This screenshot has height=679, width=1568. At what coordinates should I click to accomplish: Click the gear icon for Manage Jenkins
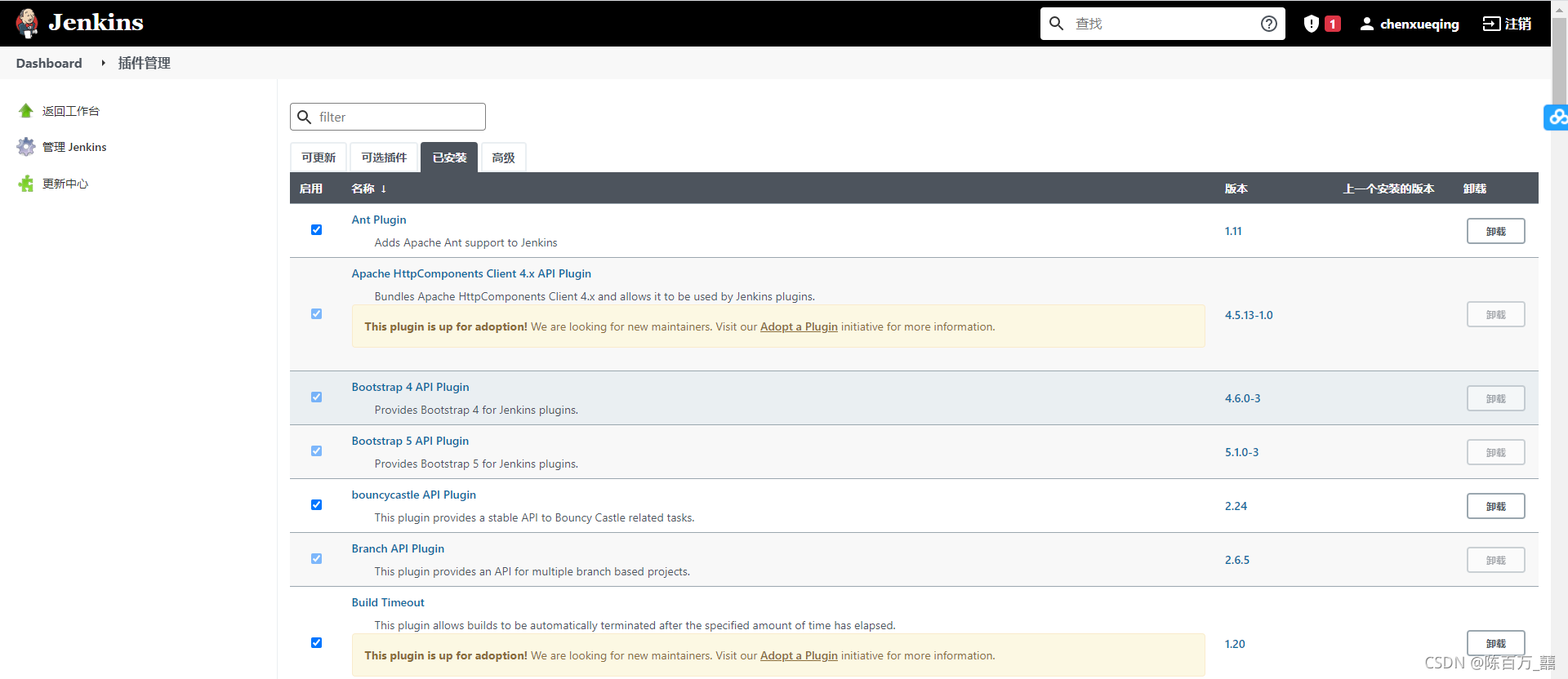coord(26,147)
